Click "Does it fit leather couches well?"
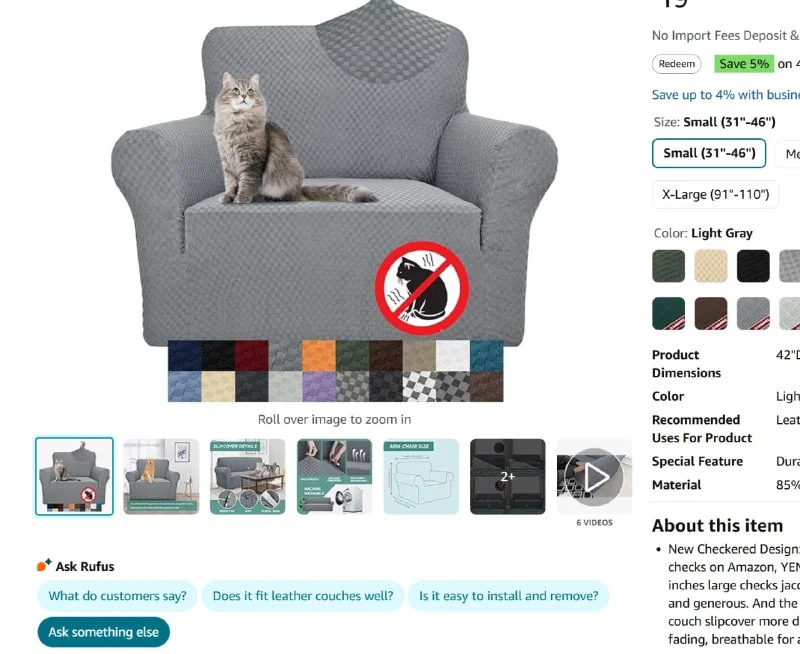Viewport: 800px width, 654px height. tap(303, 596)
